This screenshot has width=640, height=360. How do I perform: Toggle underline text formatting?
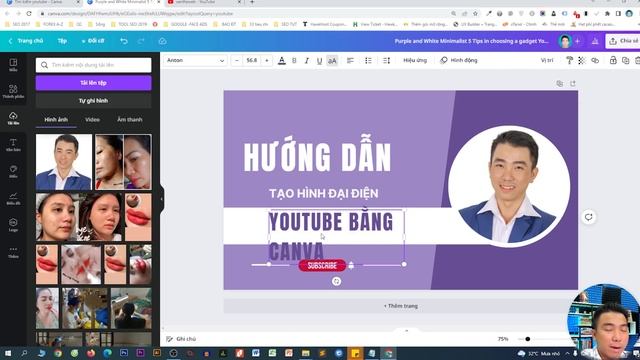[x=320, y=60]
